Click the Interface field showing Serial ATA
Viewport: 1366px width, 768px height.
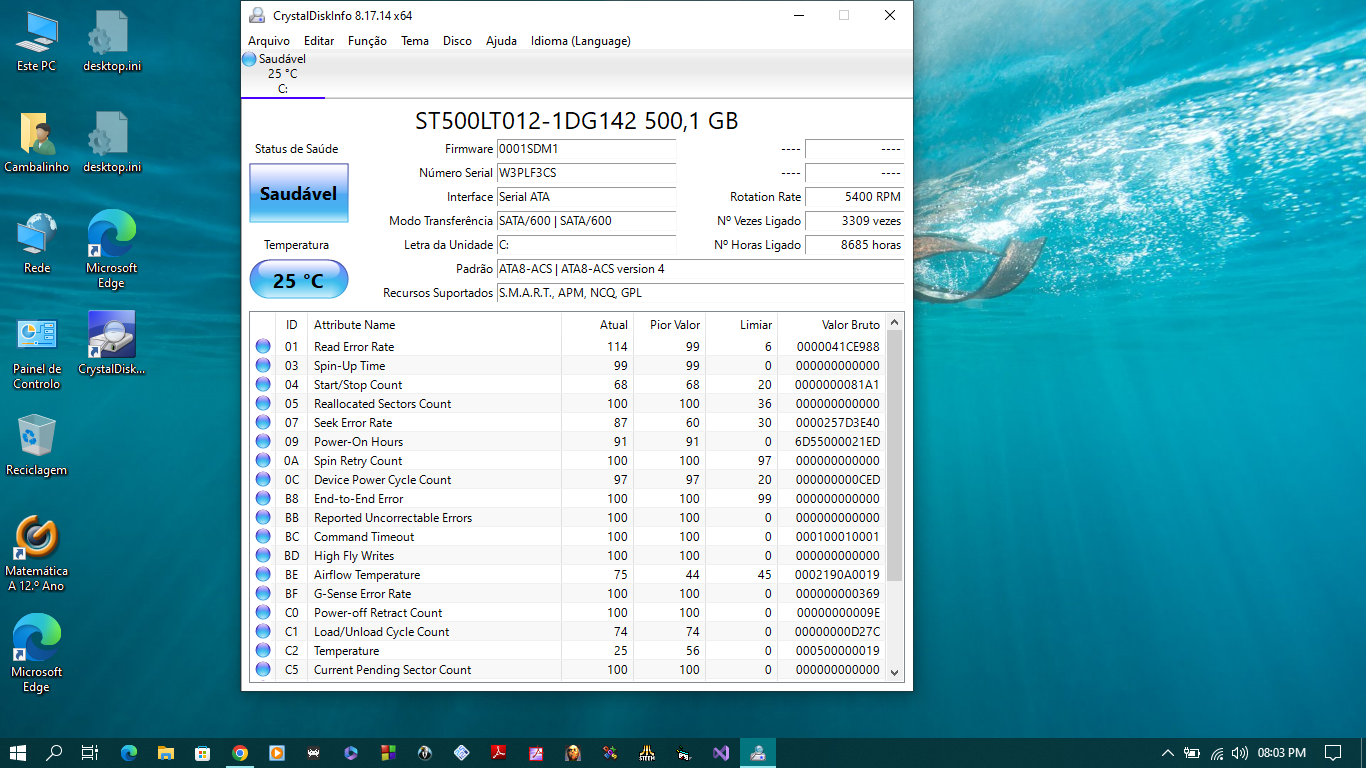[x=586, y=197]
